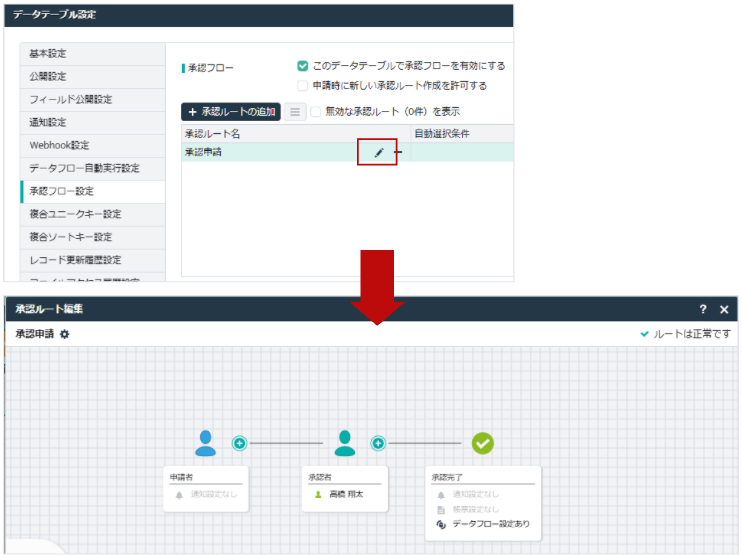
Task: Click the 承認ルートの追加 button
Action: click(230, 112)
